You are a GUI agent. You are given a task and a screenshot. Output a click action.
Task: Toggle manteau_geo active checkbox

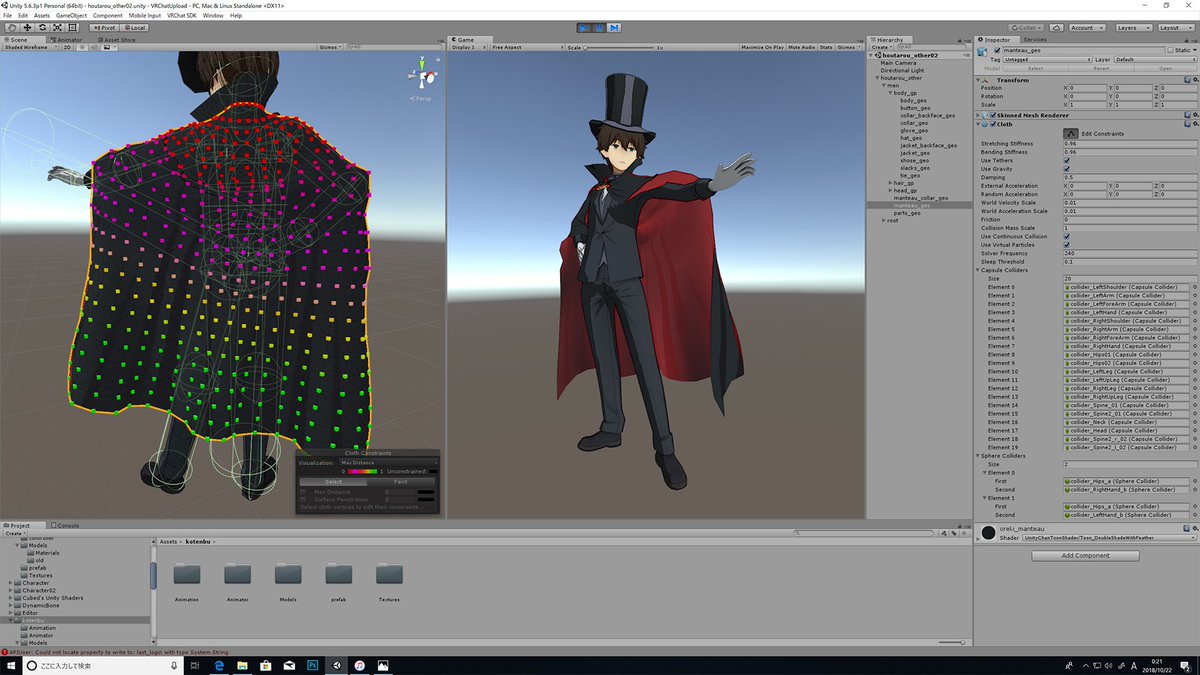[997, 50]
